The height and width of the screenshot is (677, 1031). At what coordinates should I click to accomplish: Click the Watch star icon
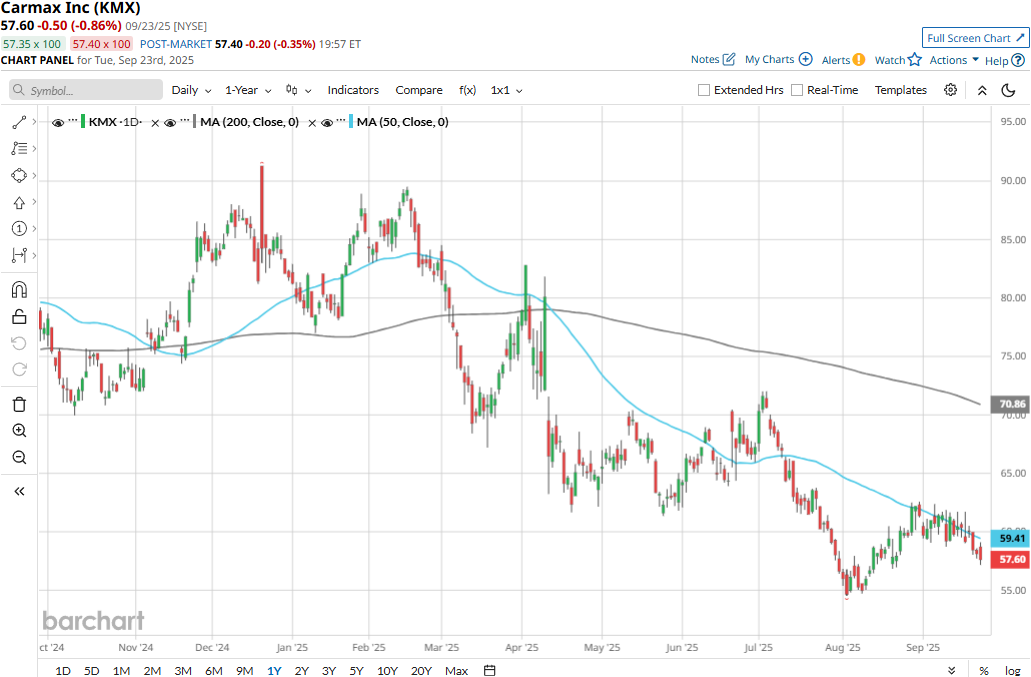(x=915, y=60)
